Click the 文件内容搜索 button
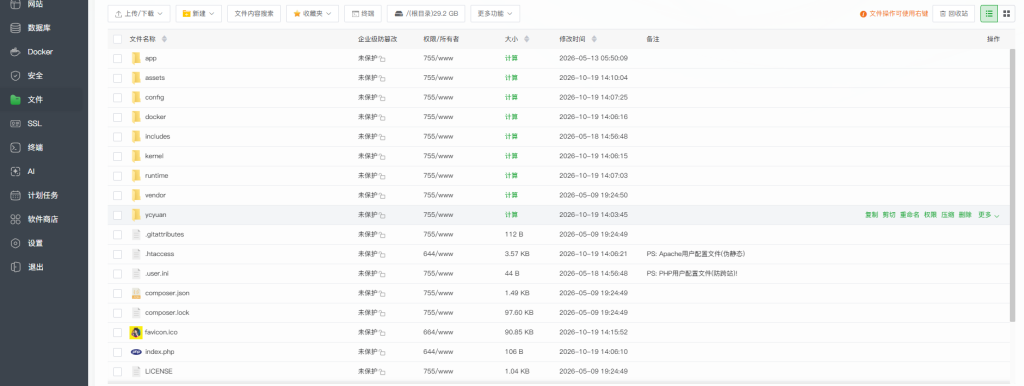The height and width of the screenshot is (386, 1024). click(x=255, y=14)
